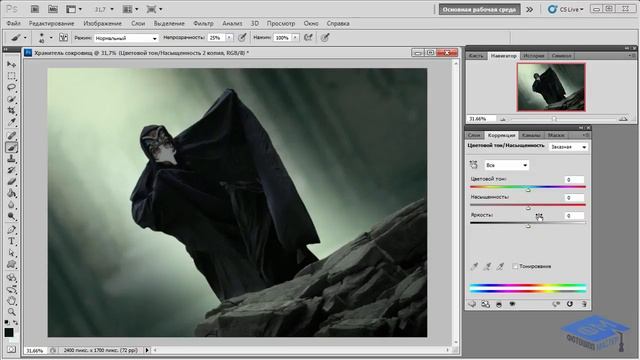Enable the Тонирование checkbox
The width and height of the screenshot is (640, 360).
(x=515, y=266)
